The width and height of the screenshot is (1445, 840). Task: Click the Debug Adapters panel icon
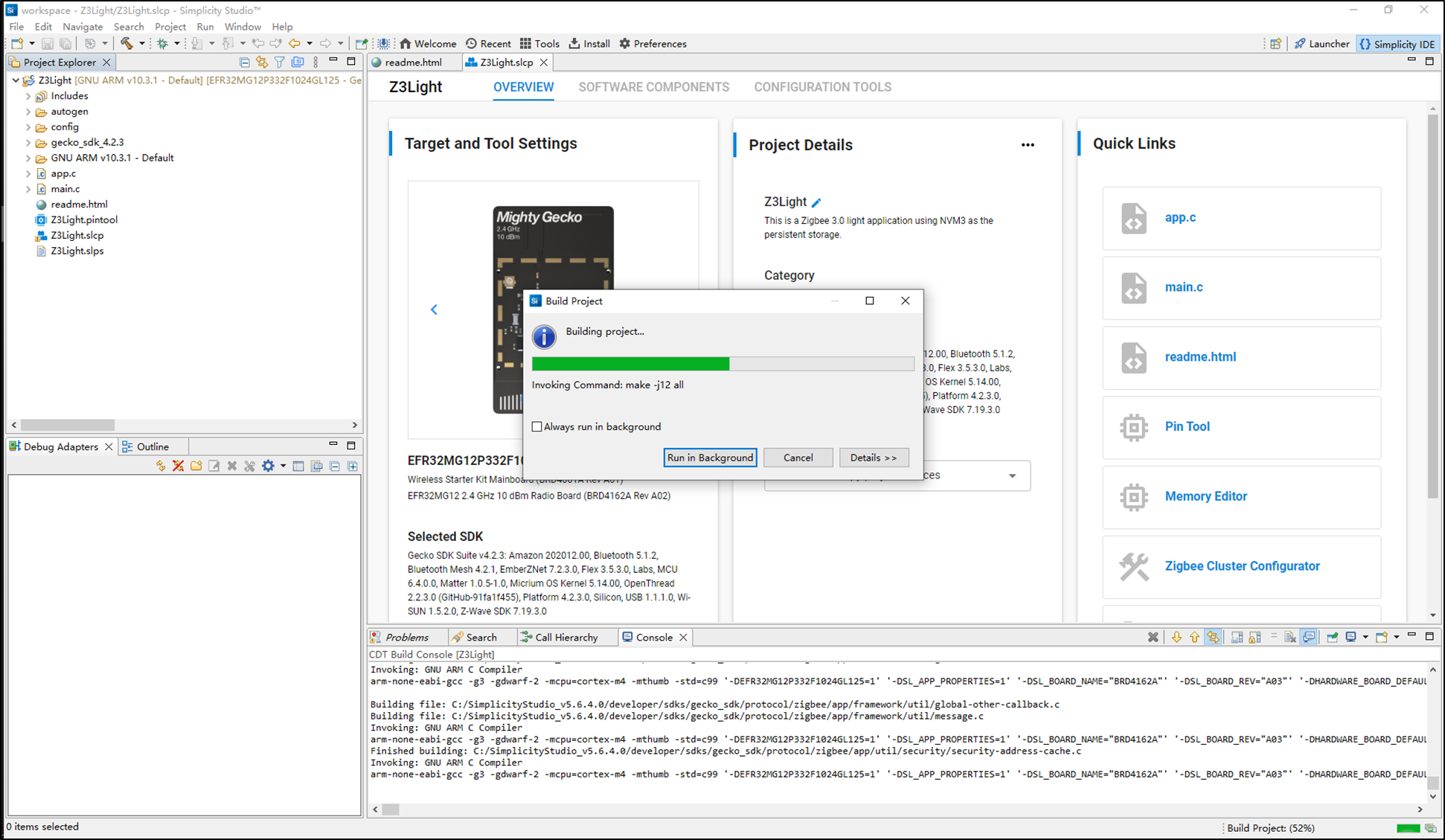[14, 447]
